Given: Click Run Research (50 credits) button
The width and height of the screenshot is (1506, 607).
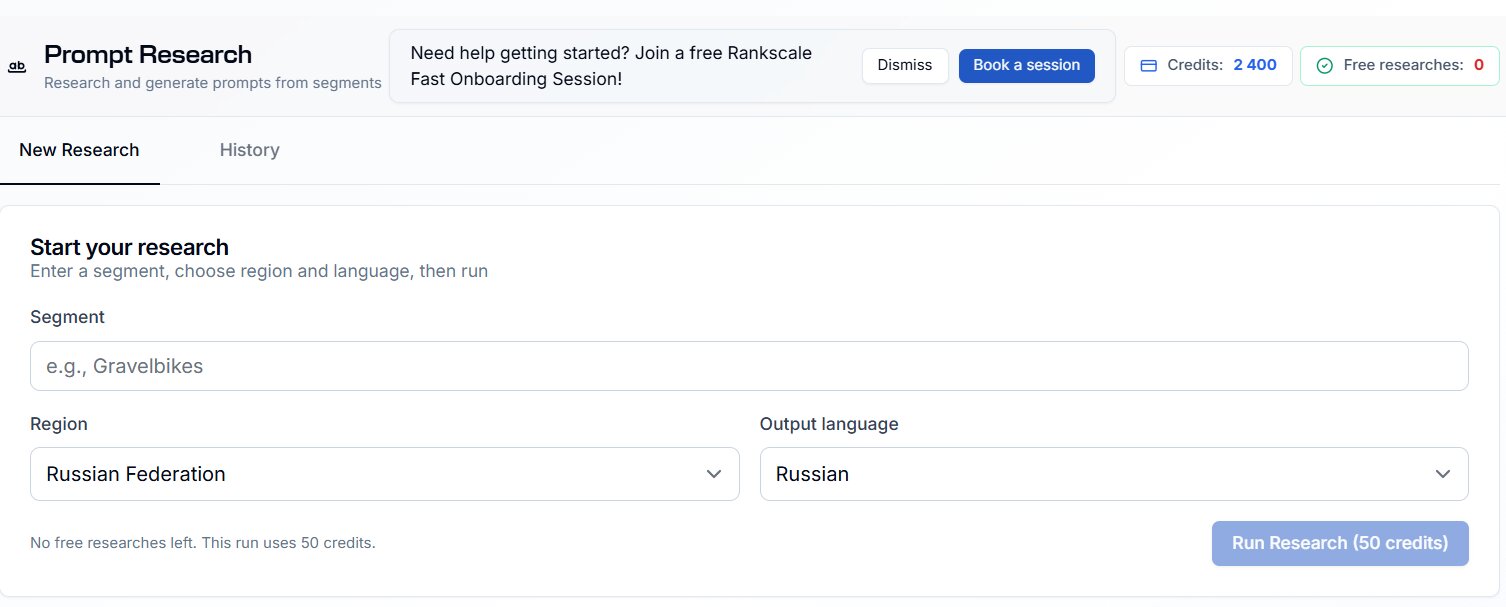Looking at the screenshot, I should [x=1340, y=543].
